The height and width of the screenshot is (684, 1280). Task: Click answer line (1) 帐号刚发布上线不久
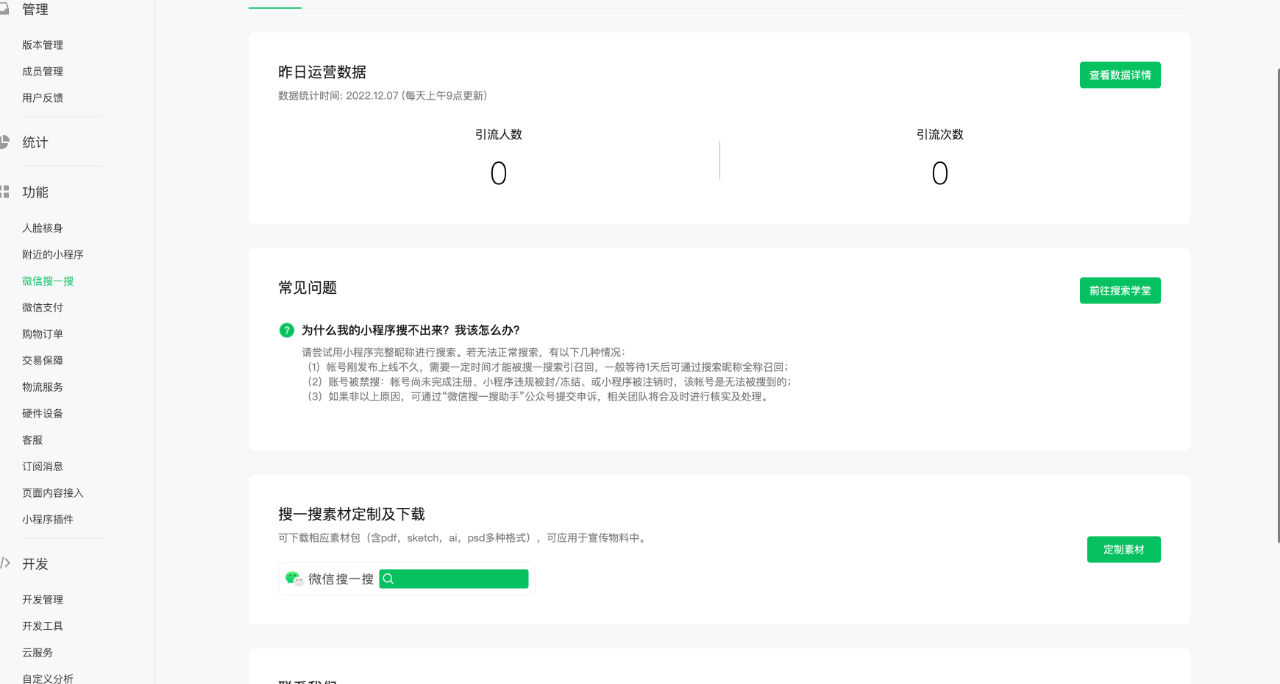(548, 367)
